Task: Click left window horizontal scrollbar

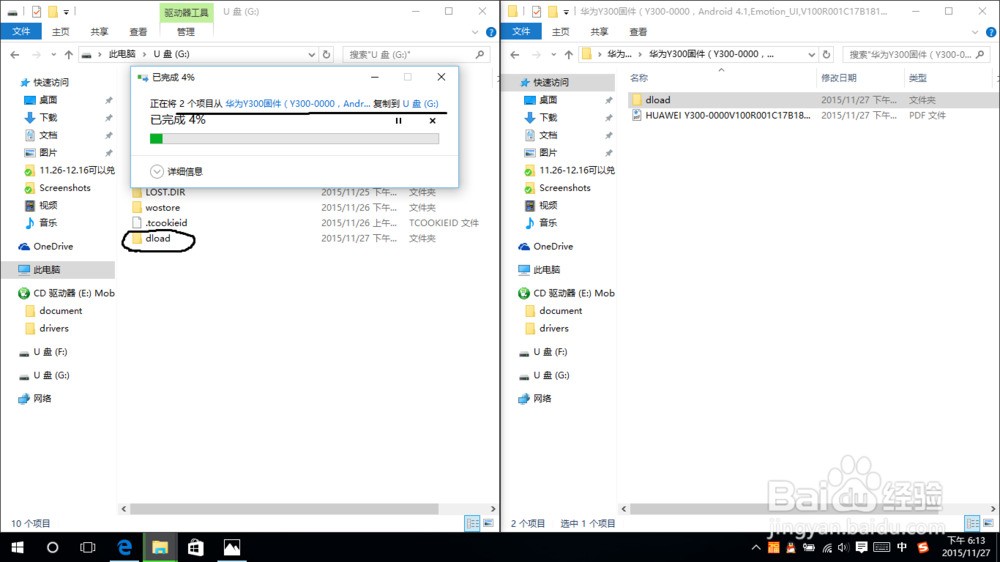Action: tap(284, 509)
